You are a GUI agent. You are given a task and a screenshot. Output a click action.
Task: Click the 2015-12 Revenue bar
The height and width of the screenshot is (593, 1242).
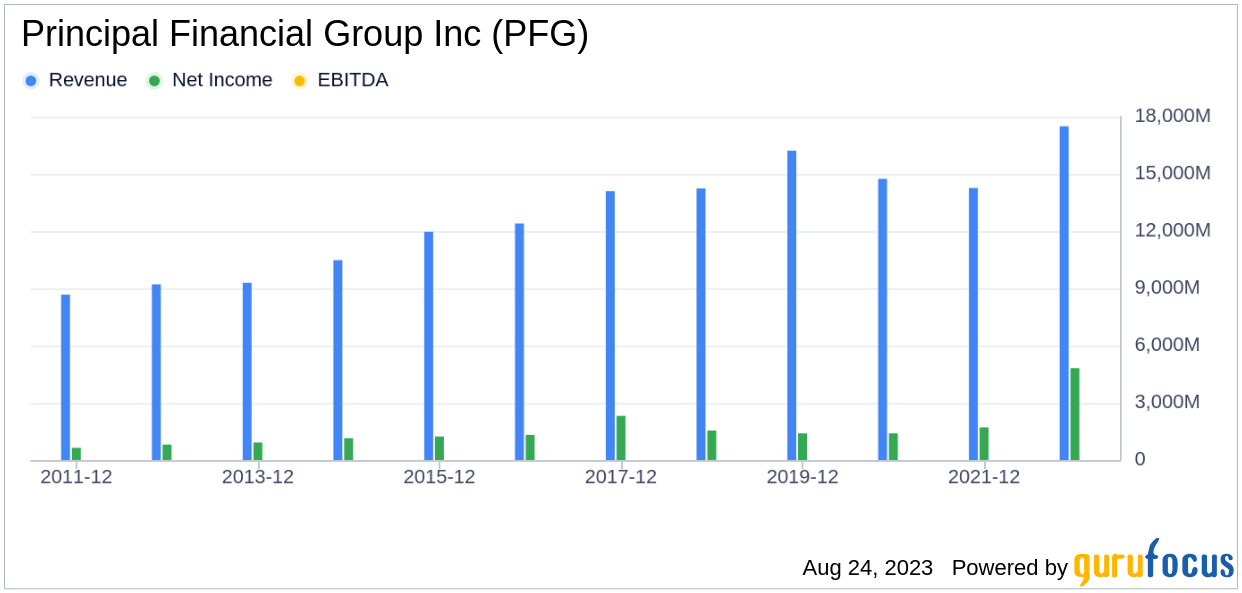click(x=428, y=346)
